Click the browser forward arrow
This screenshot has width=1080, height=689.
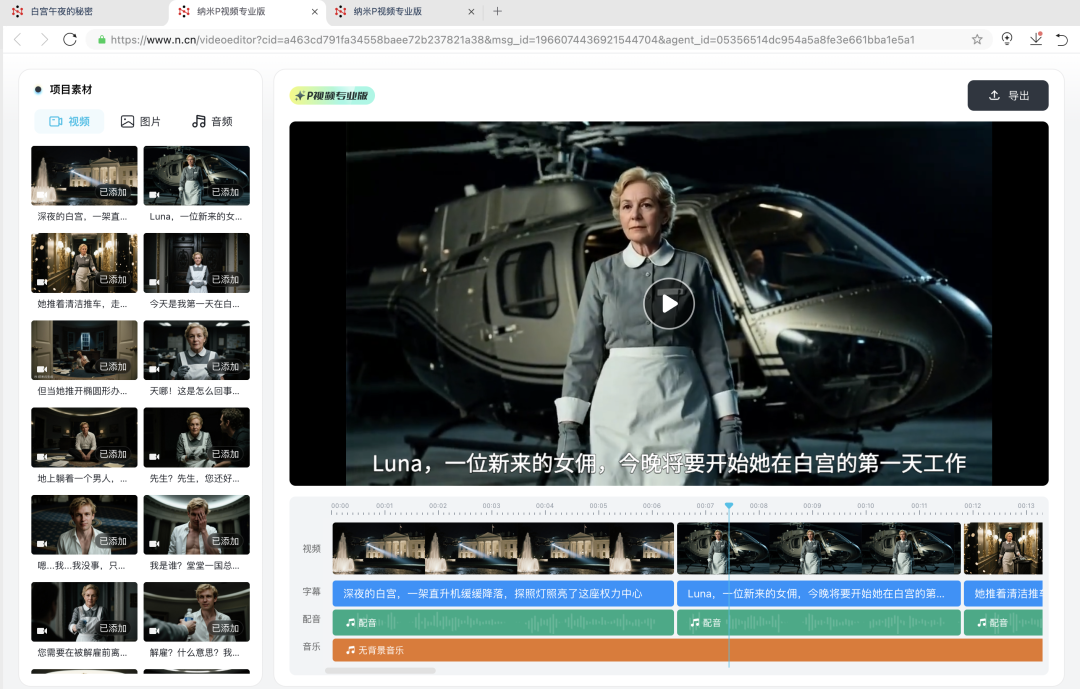44,39
